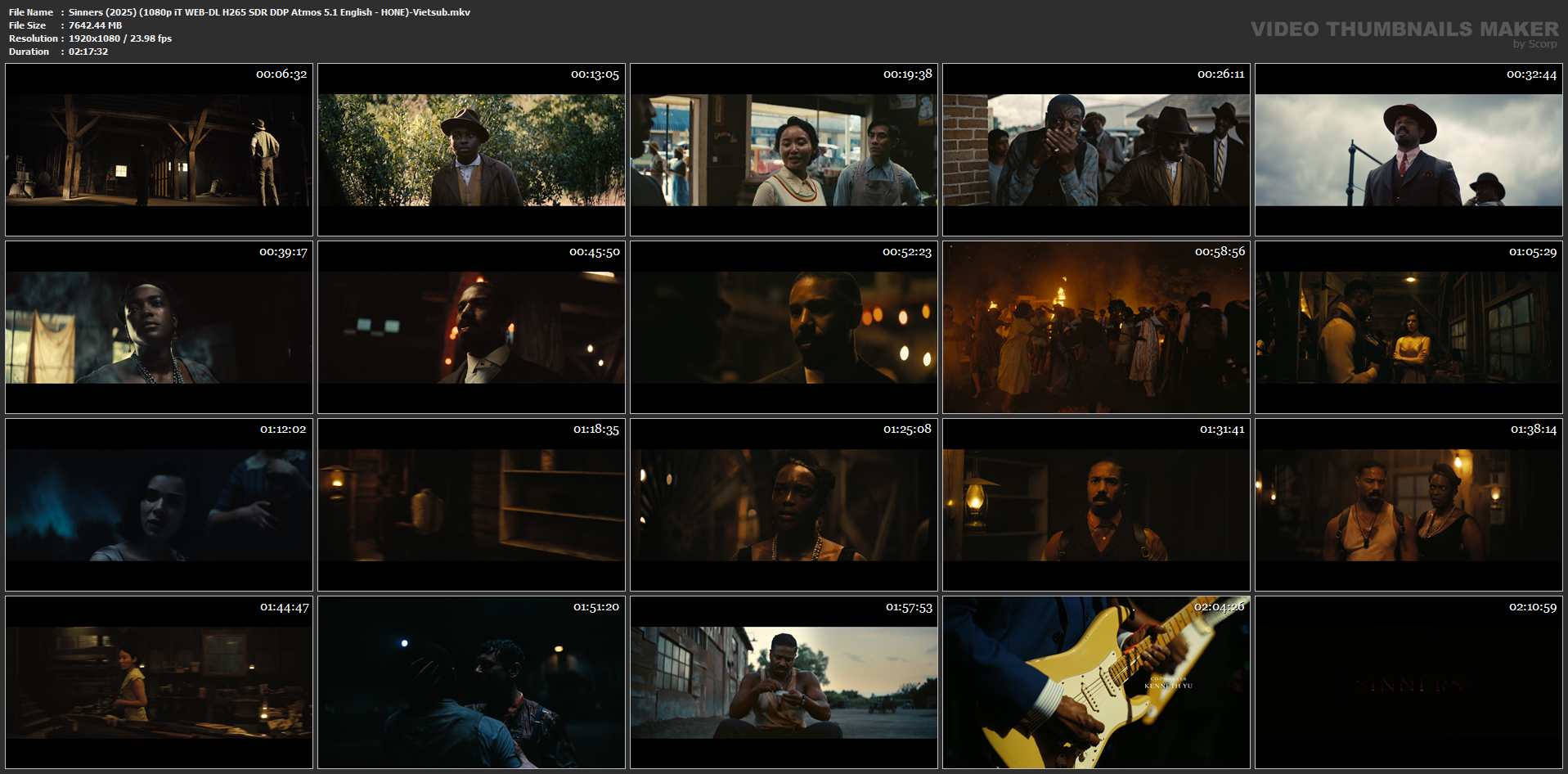Click the Duration label
Screen dimensions: 1568x774
click(x=29, y=52)
